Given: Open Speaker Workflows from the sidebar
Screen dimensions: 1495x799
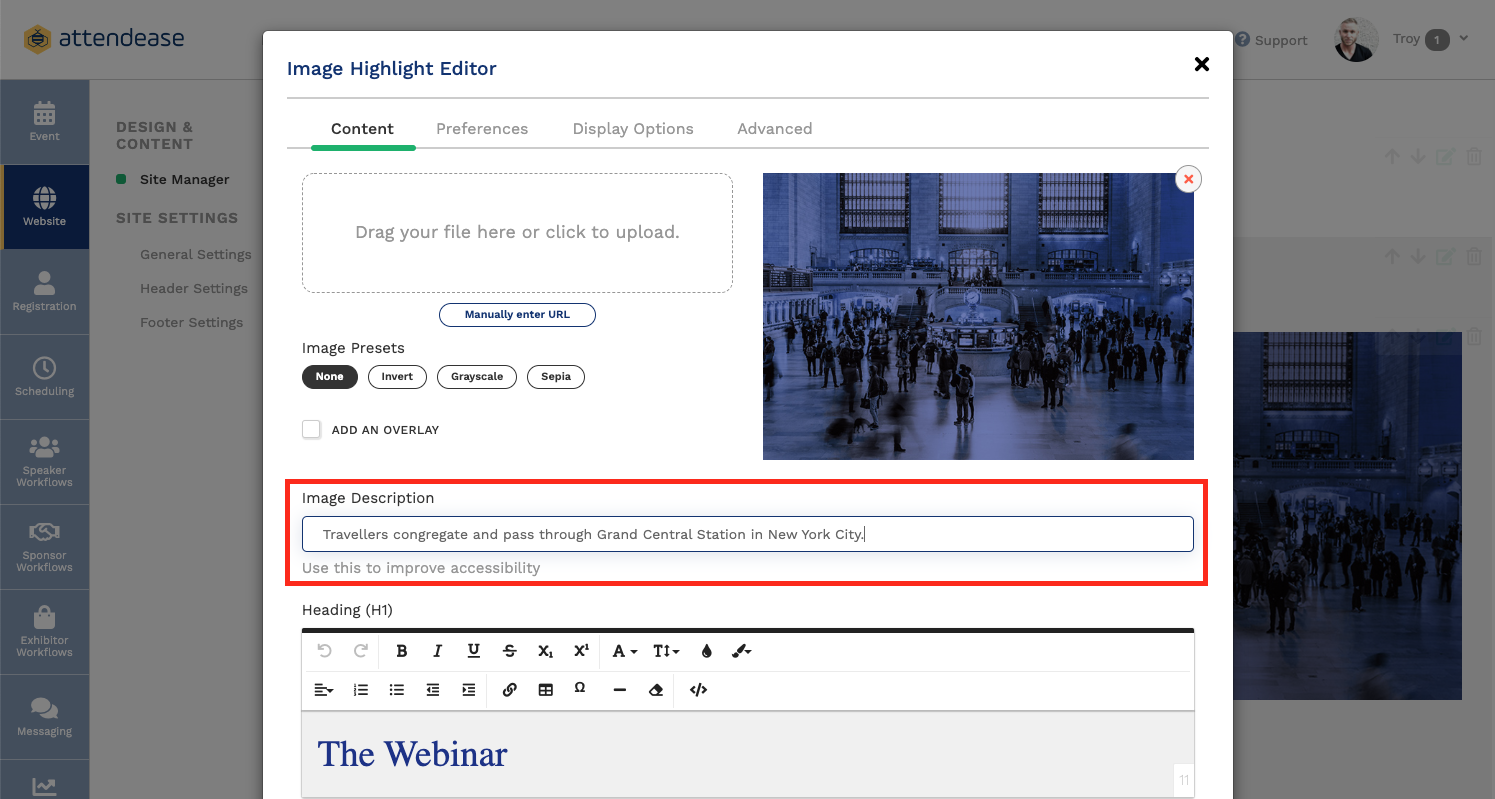Looking at the screenshot, I should click(44, 462).
